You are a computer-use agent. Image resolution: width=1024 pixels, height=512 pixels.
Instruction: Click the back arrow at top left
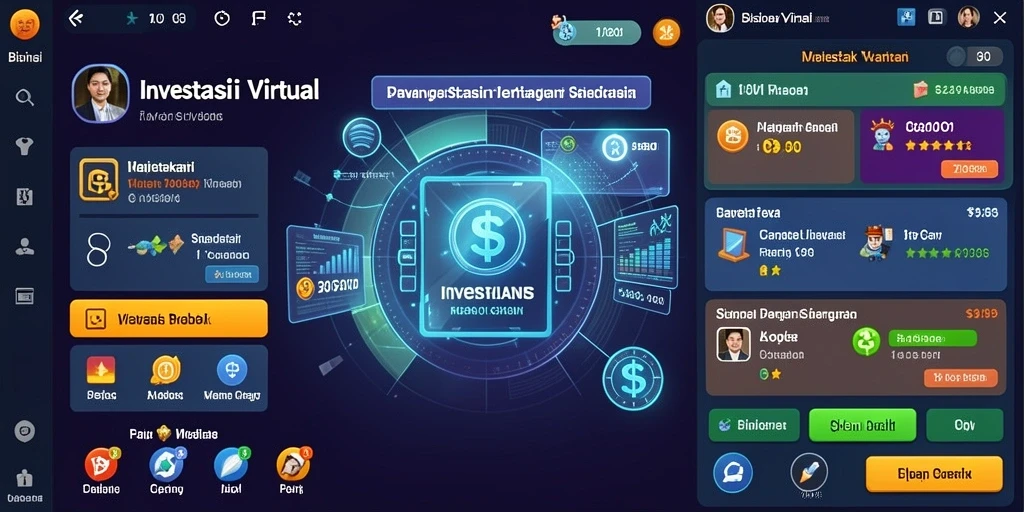[76, 19]
